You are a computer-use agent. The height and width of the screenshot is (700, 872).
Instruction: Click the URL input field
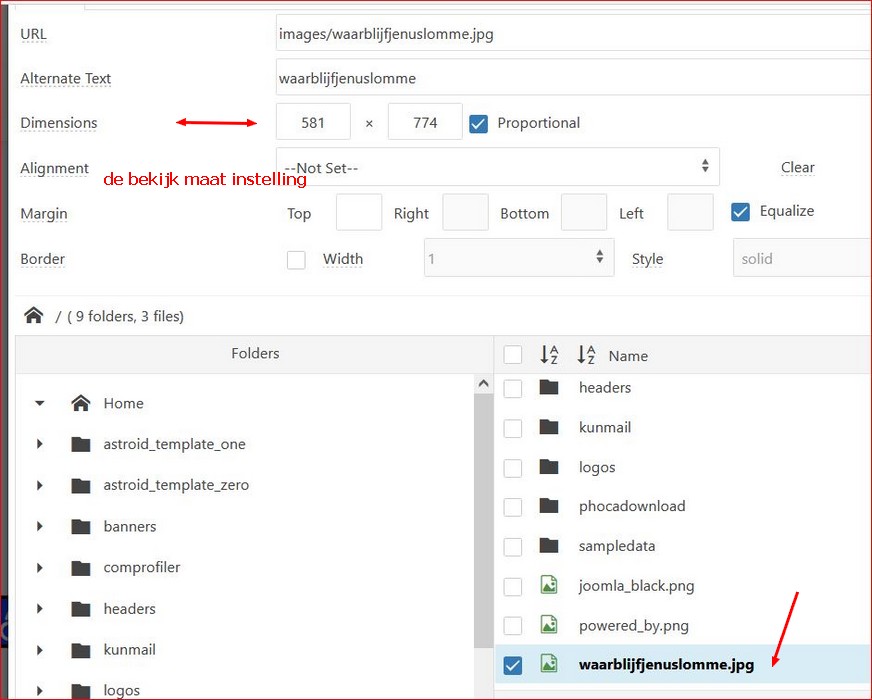pos(572,34)
